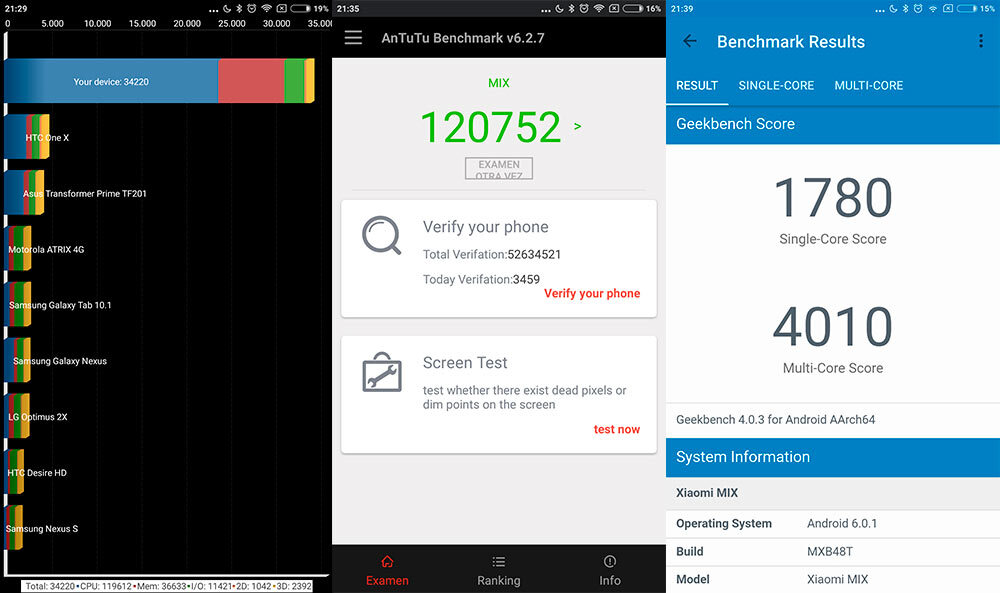Screen dimensions: 1000x593
Task: Open the AnTuTu hamburger menu
Action: (353, 38)
